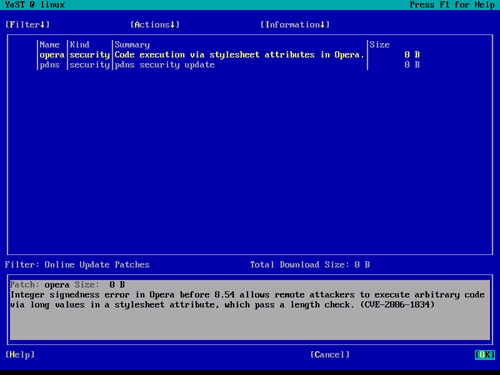
Task: Click the 'Patch: opera Size: 0 B' description line
Action: (68, 285)
